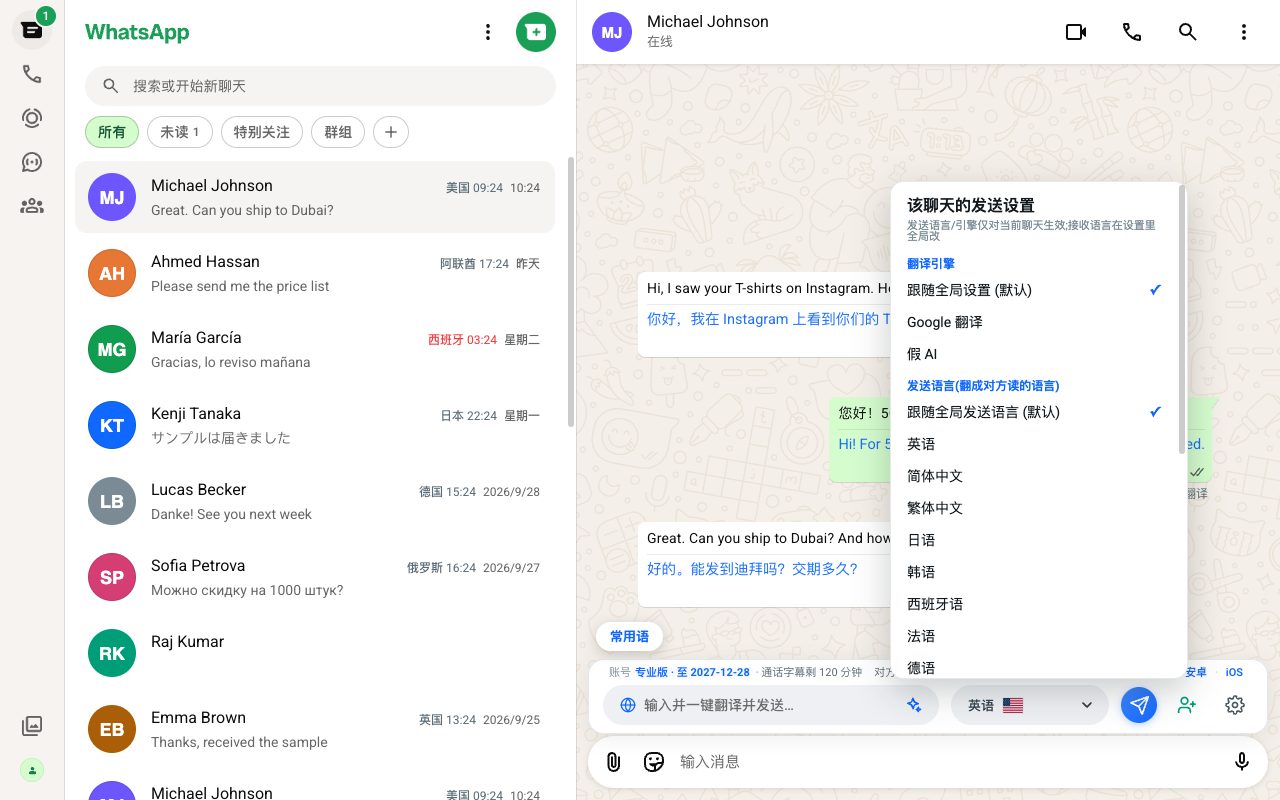Select the 未读 filter tab
Screen dimensions: 1280x800
coord(180,132)
